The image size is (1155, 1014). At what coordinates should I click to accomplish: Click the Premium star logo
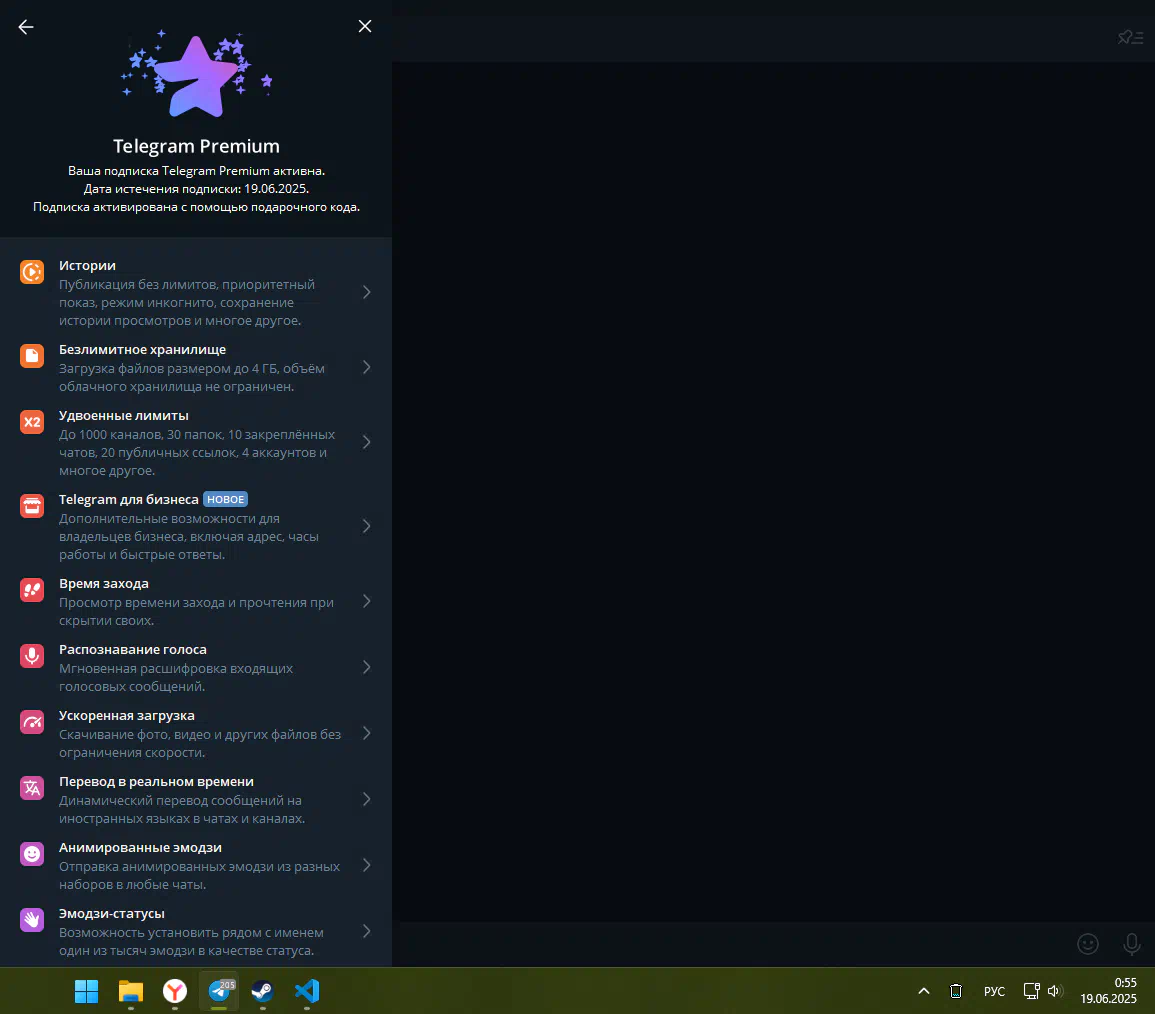point(197,75)
